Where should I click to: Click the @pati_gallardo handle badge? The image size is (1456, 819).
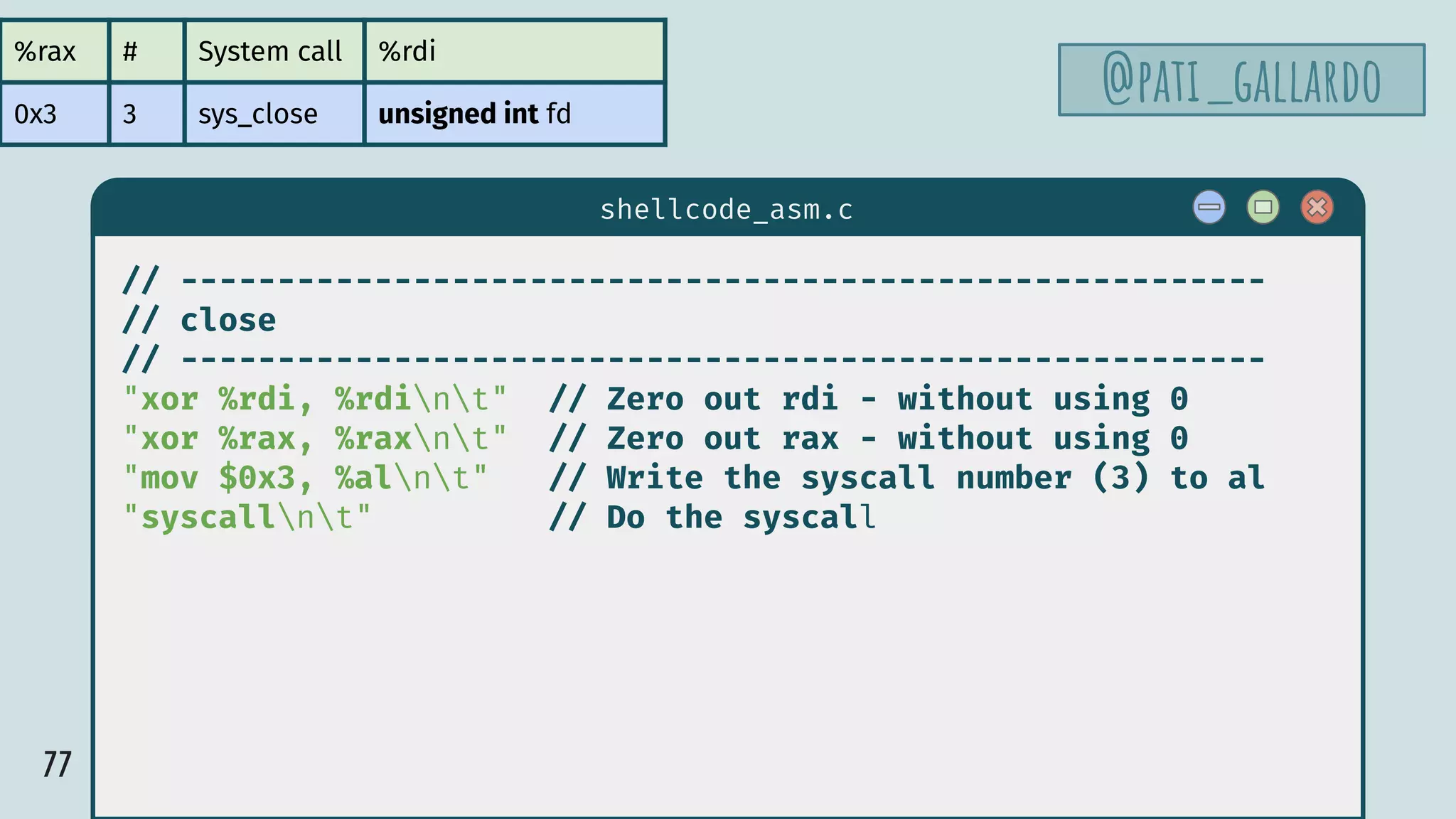click(x=1241, y=80)
